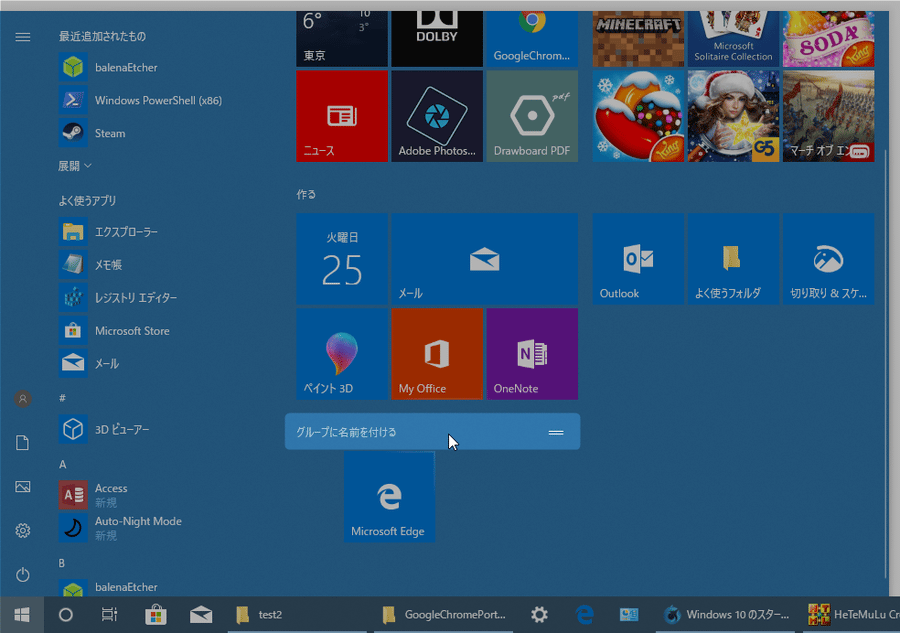Open the ニュース news tile
Image resolution: width=900 pixels, height=633 pixels.
[x=342, y=116]
